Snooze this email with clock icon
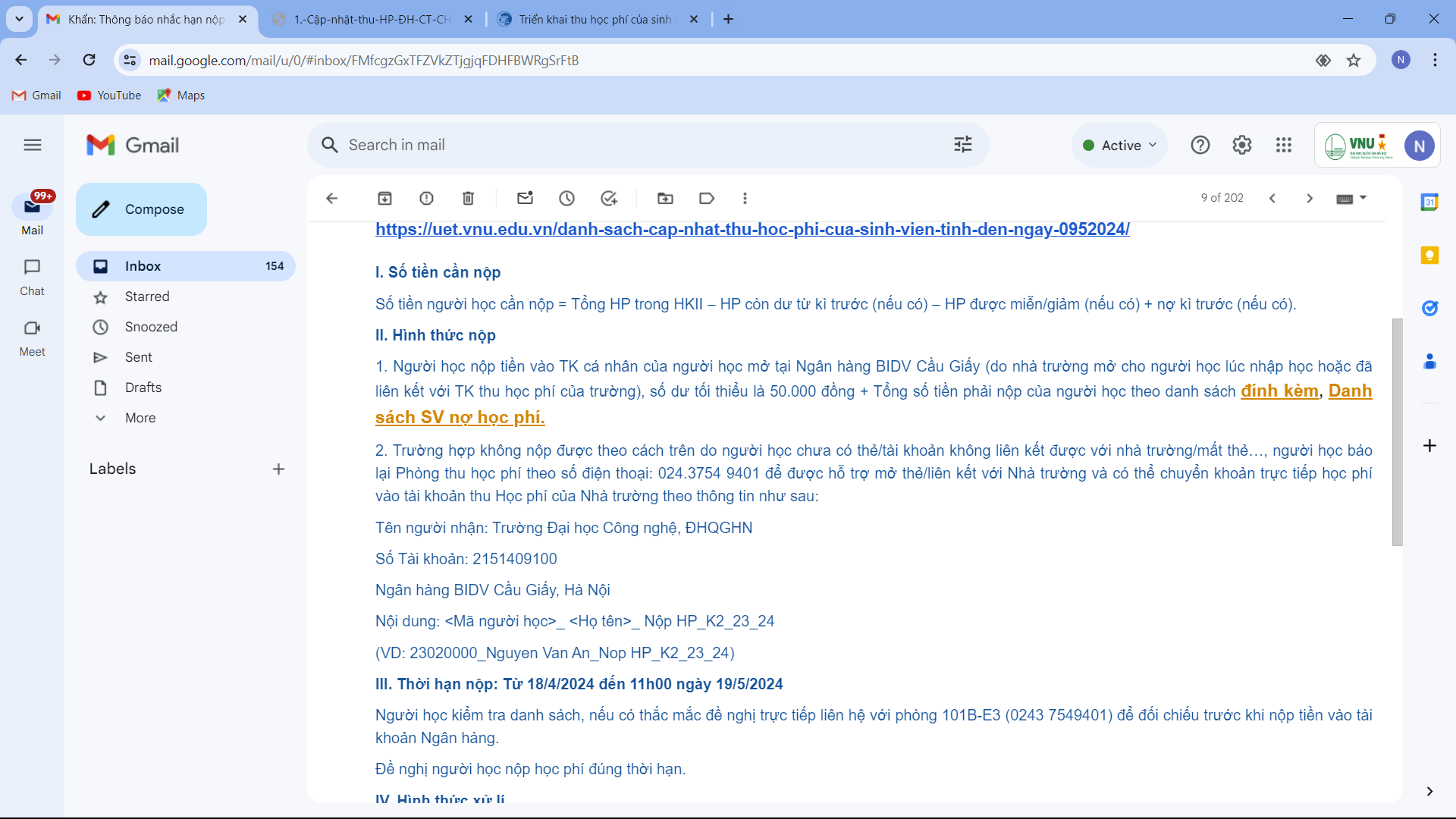Screen dimensions: 1456x819 [x=566, y=199]
